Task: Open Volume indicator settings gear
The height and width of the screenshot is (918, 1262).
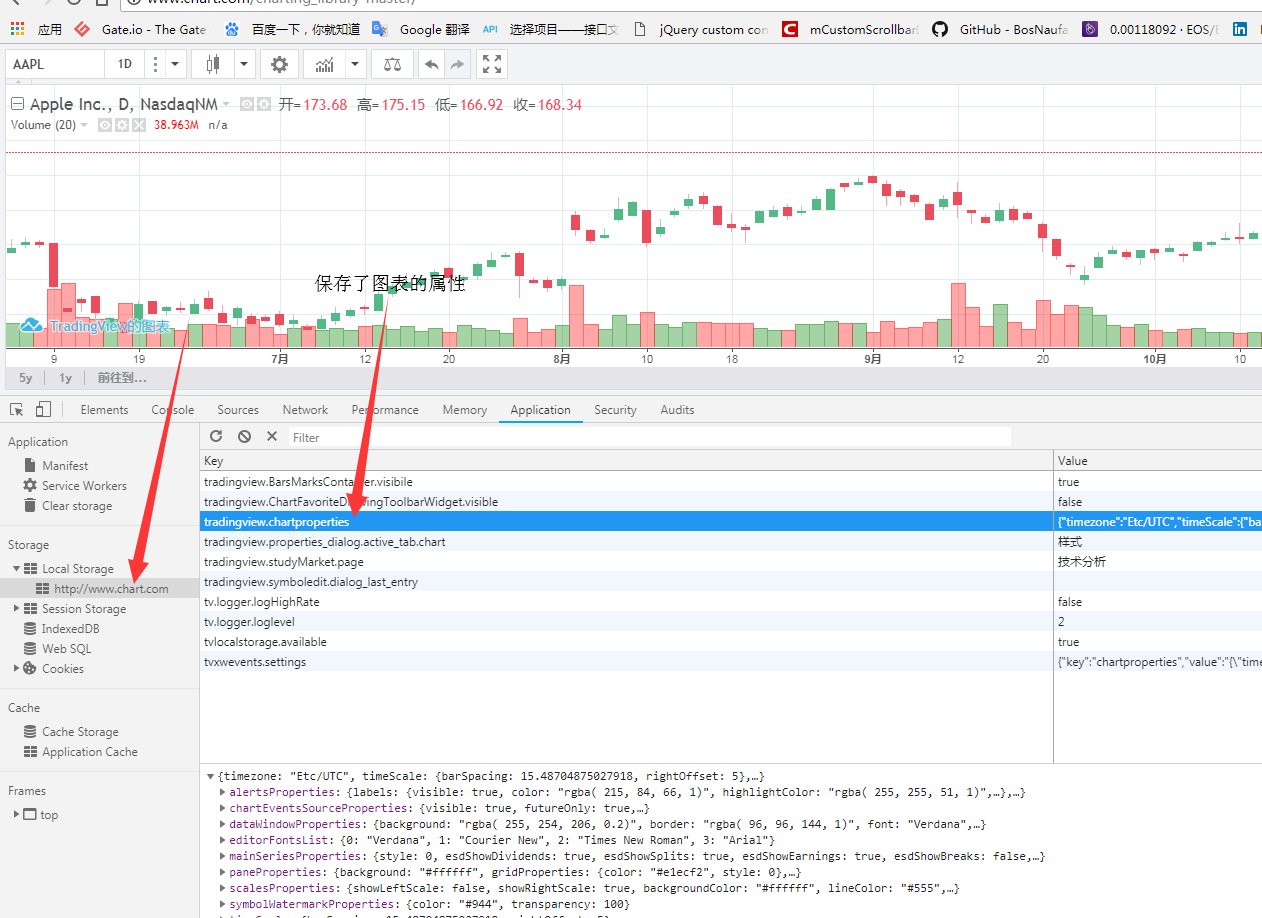Action: (122, 125)
